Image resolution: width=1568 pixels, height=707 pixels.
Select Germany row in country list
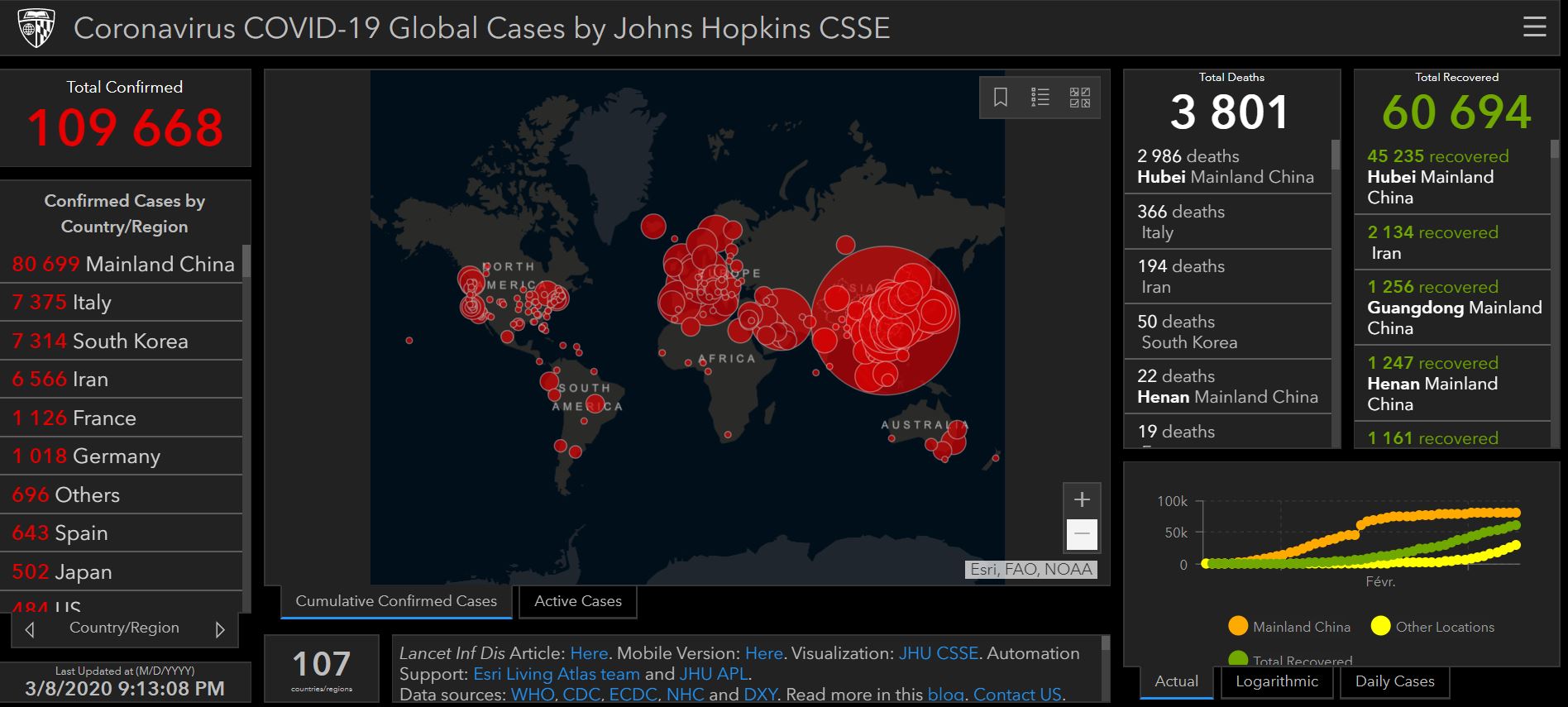coord(122,456)
